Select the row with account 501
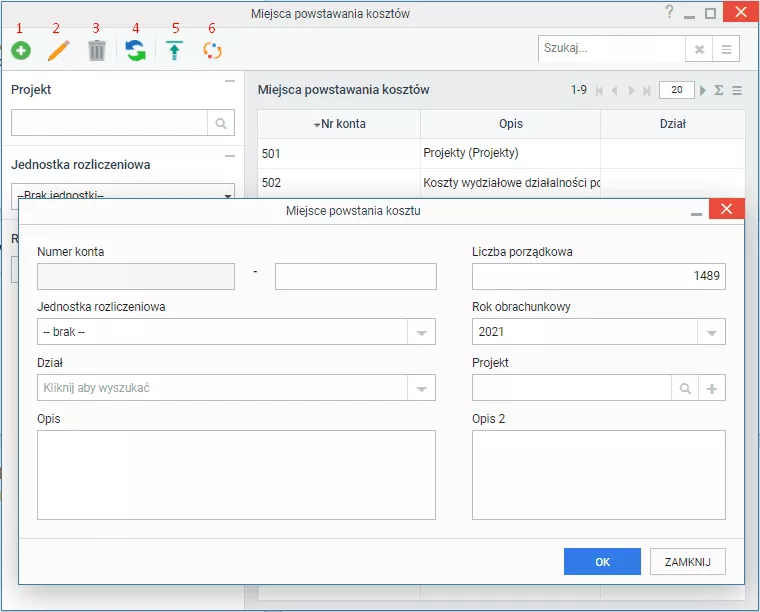Screen dimensions: 760x612 (x=501, y=154)
